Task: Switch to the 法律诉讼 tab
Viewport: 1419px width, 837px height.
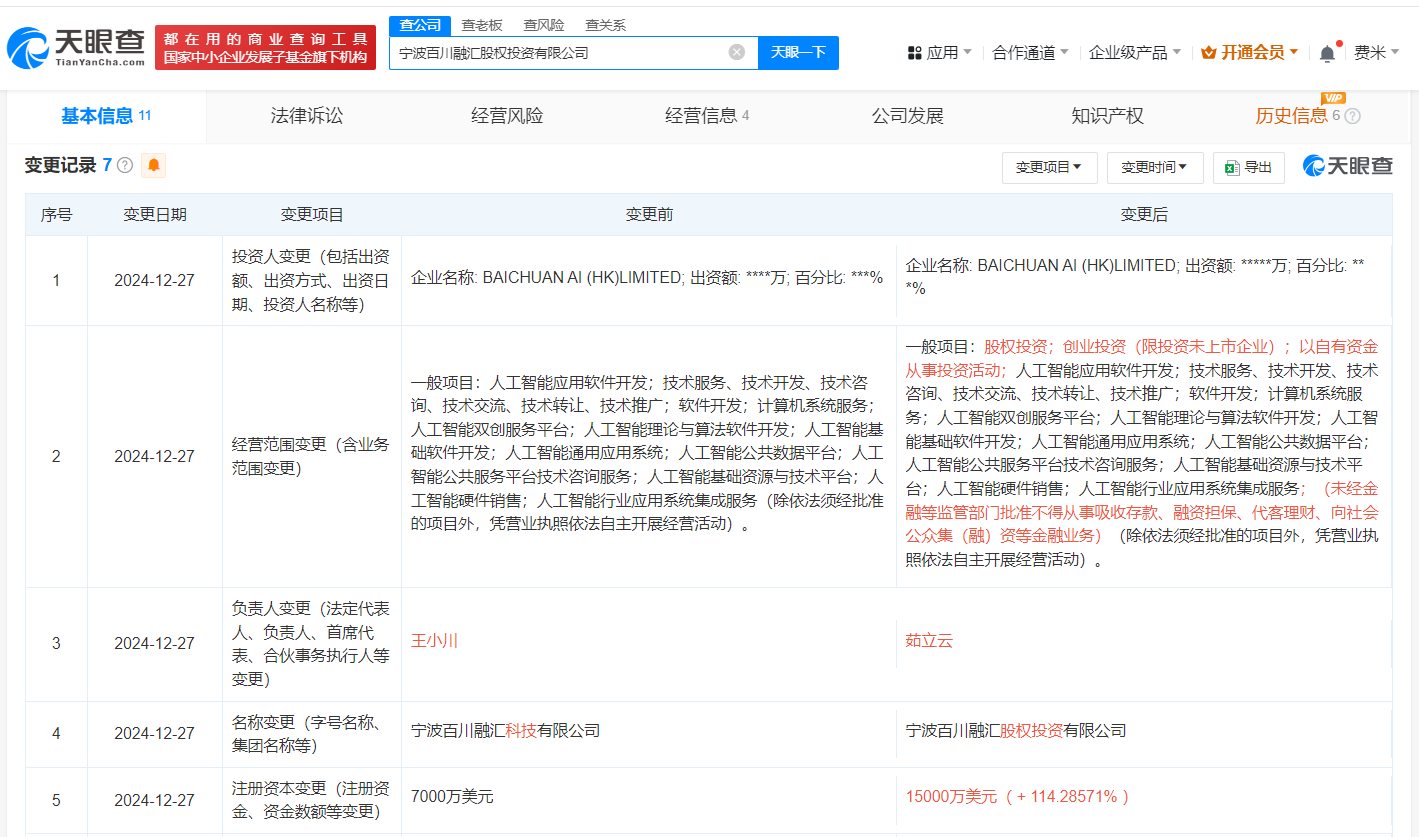Action: (307, 116)
